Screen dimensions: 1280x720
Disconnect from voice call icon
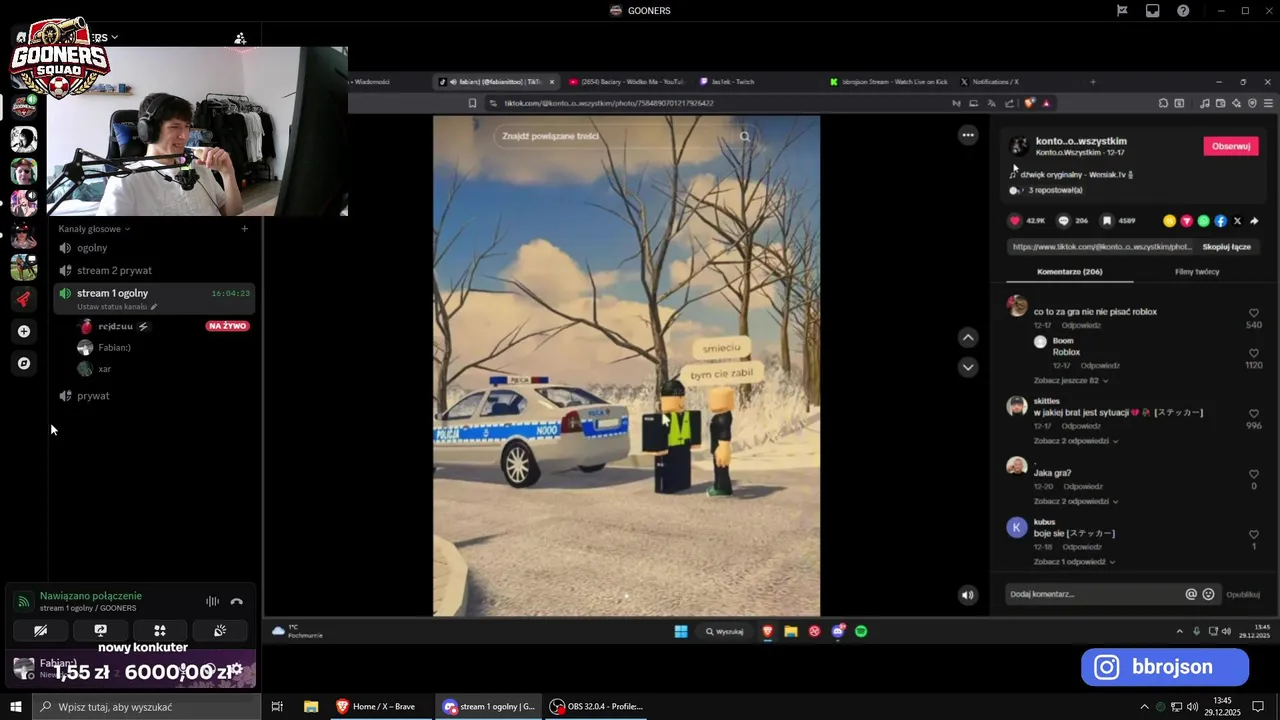[237, 601]
